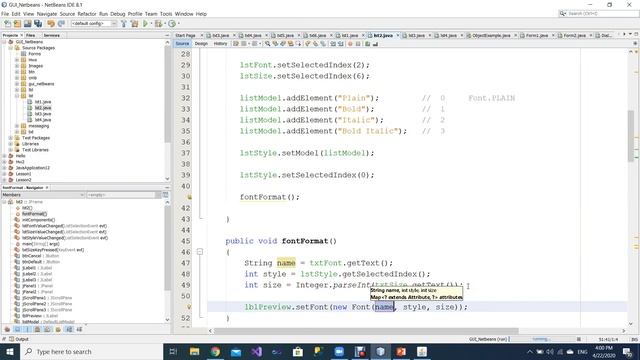Click the Open Project toolbar icon
Image resolution: width=640 pixels, height=360 pixels.
(x=27, y=24)
